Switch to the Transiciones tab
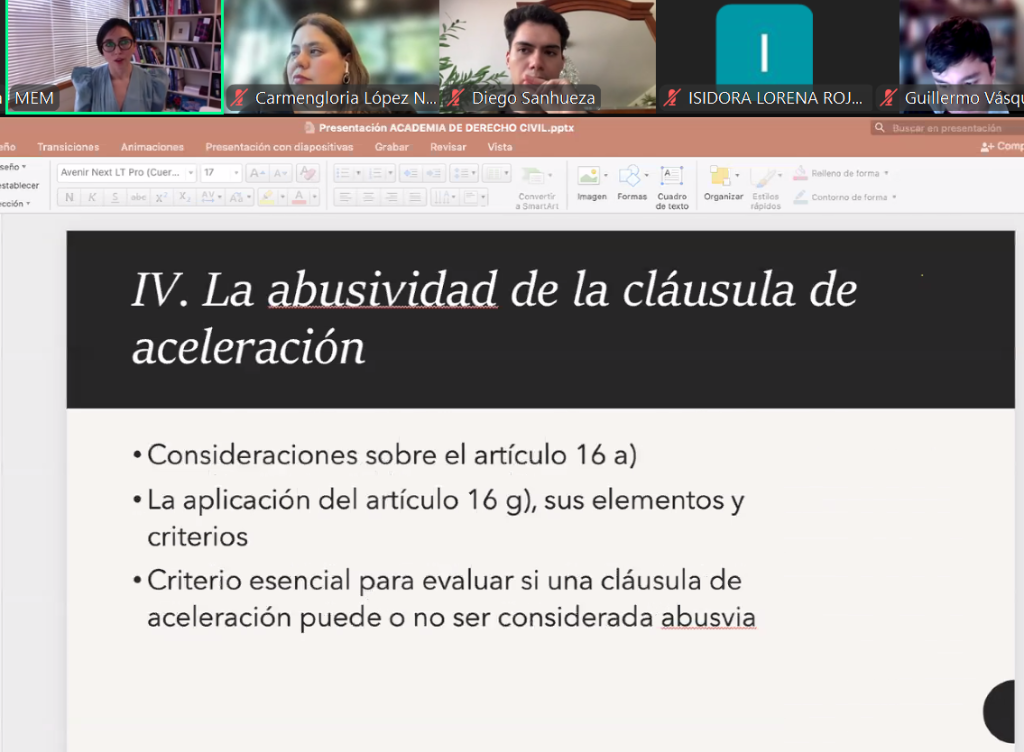This screenshot has width=1024, height=752. point(68,147)
